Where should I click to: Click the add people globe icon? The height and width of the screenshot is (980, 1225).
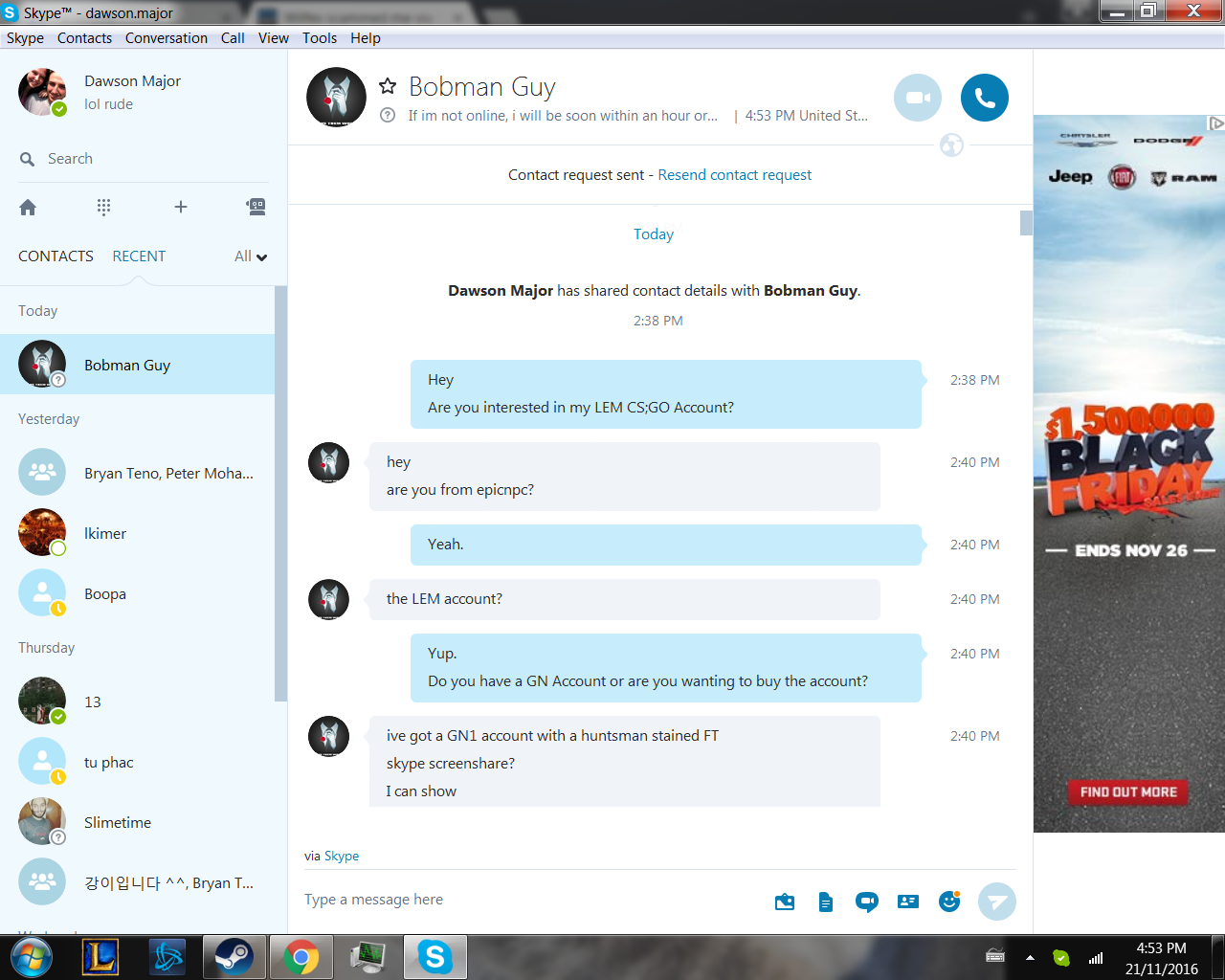(x=951, y=145)
